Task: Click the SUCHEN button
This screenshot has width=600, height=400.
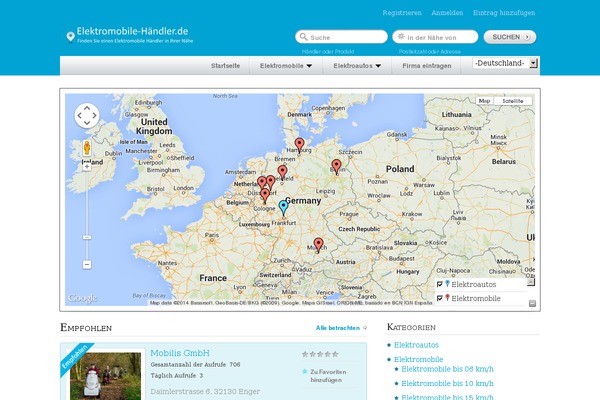Action: pos(510,37)
